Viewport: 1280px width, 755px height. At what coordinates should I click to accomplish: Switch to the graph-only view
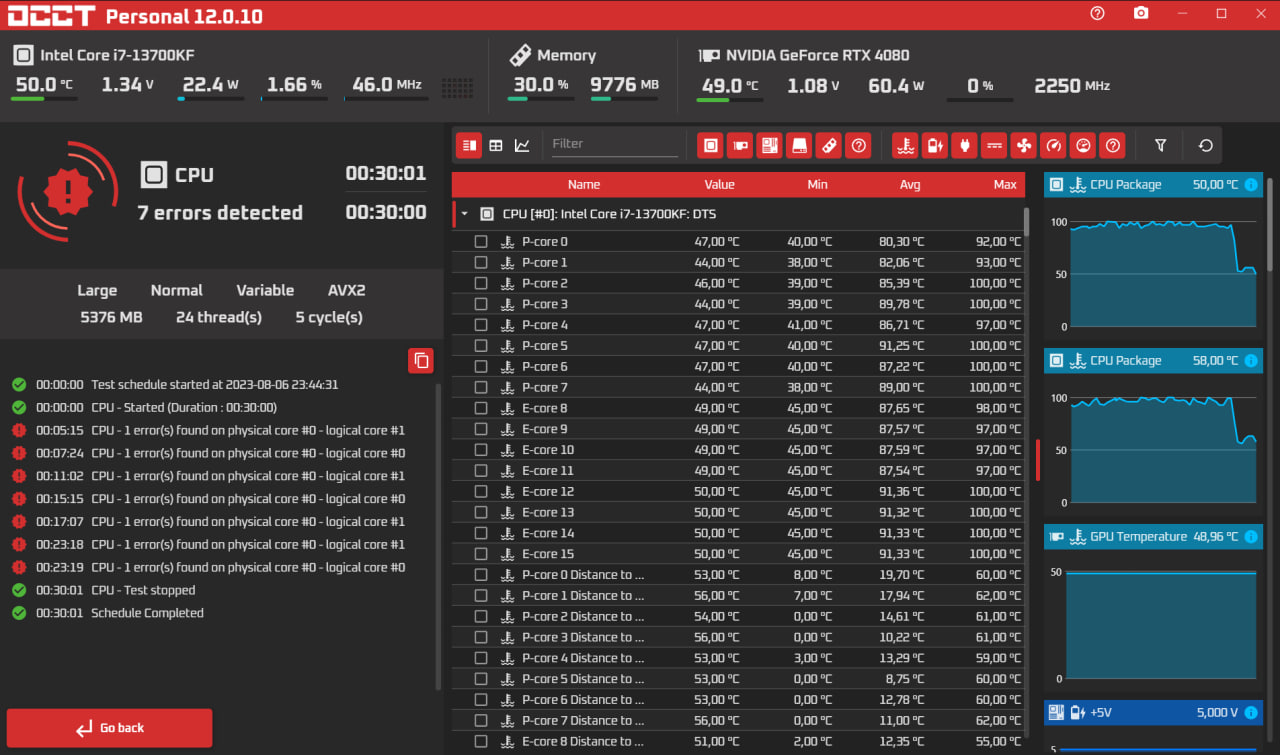coord(522,145)
